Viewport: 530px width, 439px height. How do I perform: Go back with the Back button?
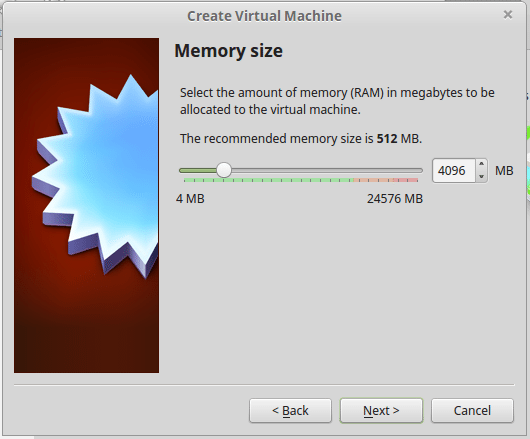[290, 411]
